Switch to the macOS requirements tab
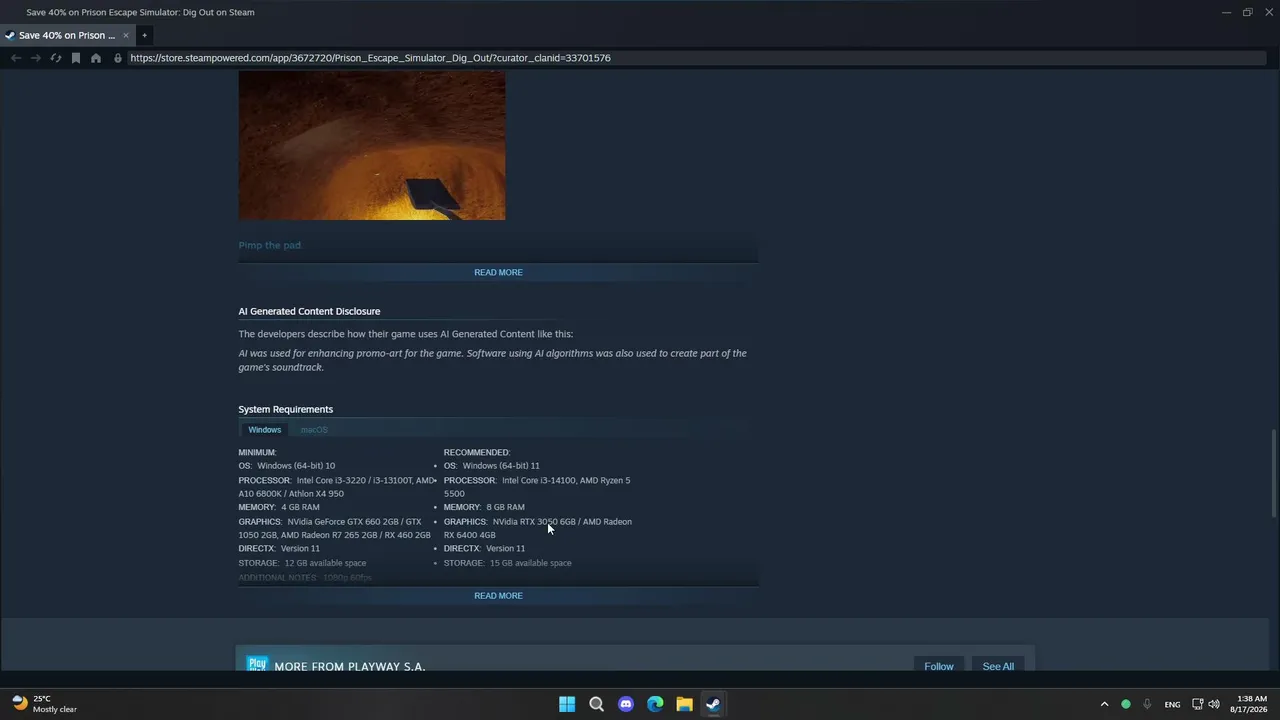1280x720 pixels. point(314,430)
